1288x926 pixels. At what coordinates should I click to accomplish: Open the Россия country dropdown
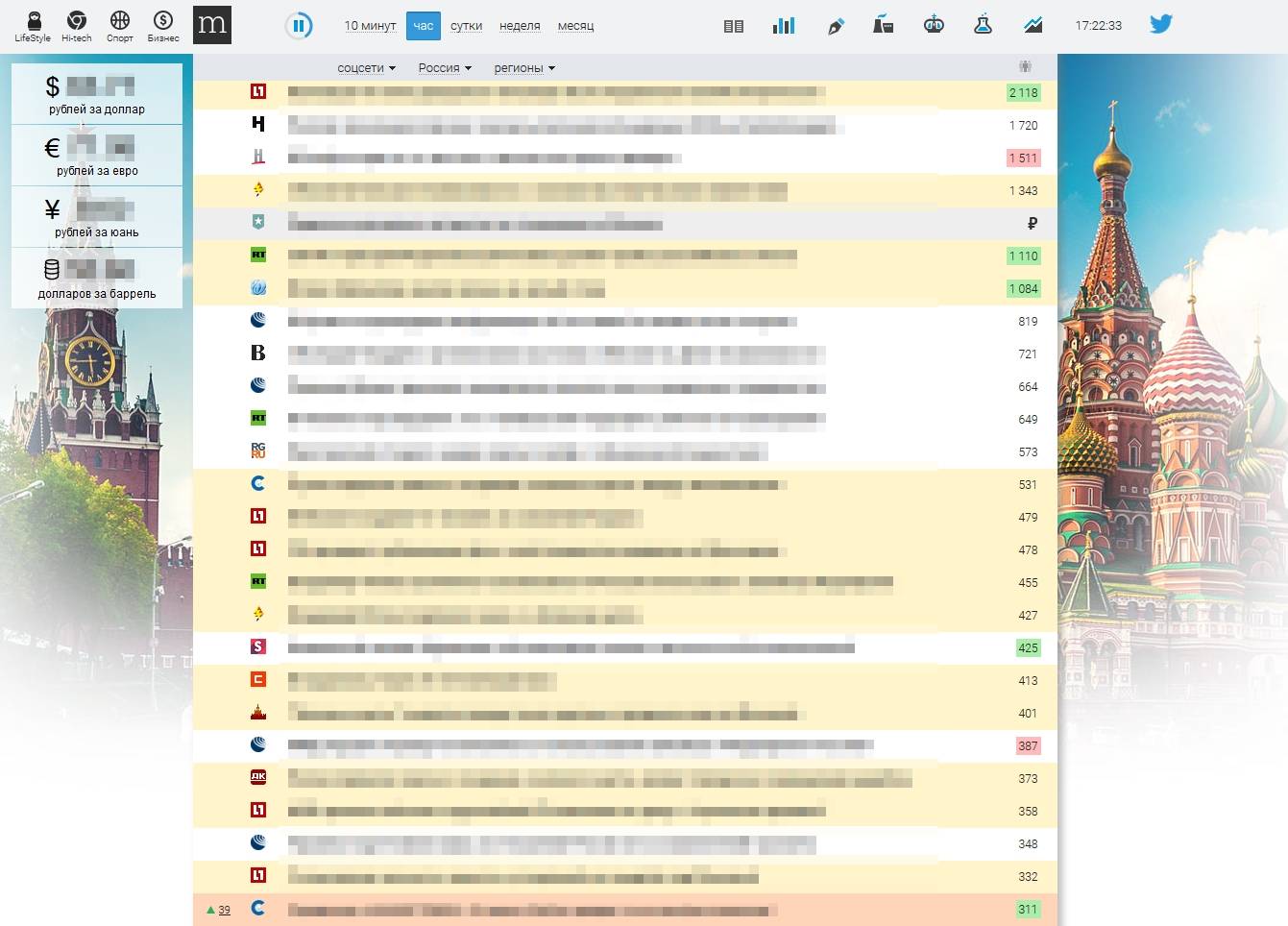coord(445,68)
